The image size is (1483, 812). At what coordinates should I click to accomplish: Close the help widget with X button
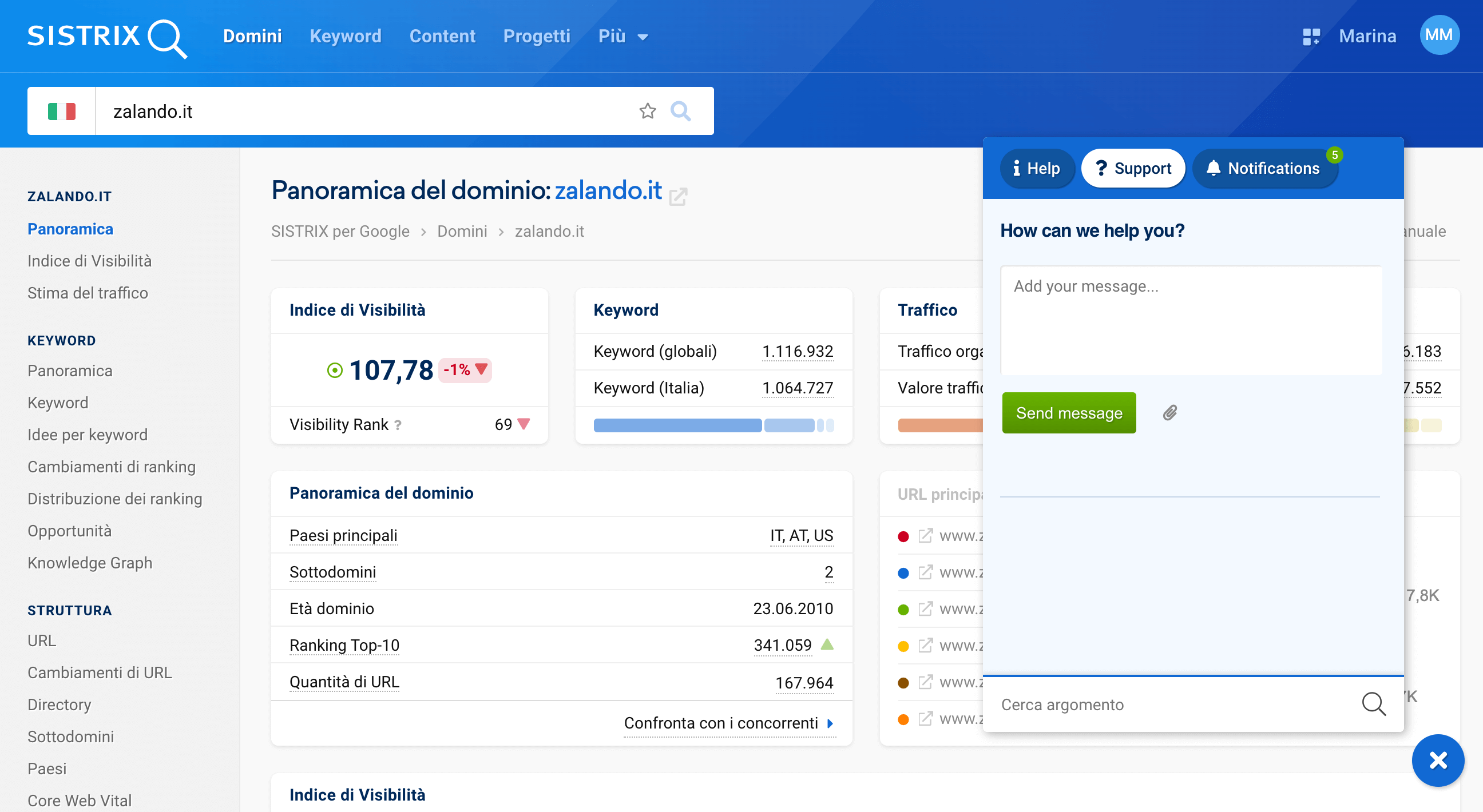click(1438, 760)
